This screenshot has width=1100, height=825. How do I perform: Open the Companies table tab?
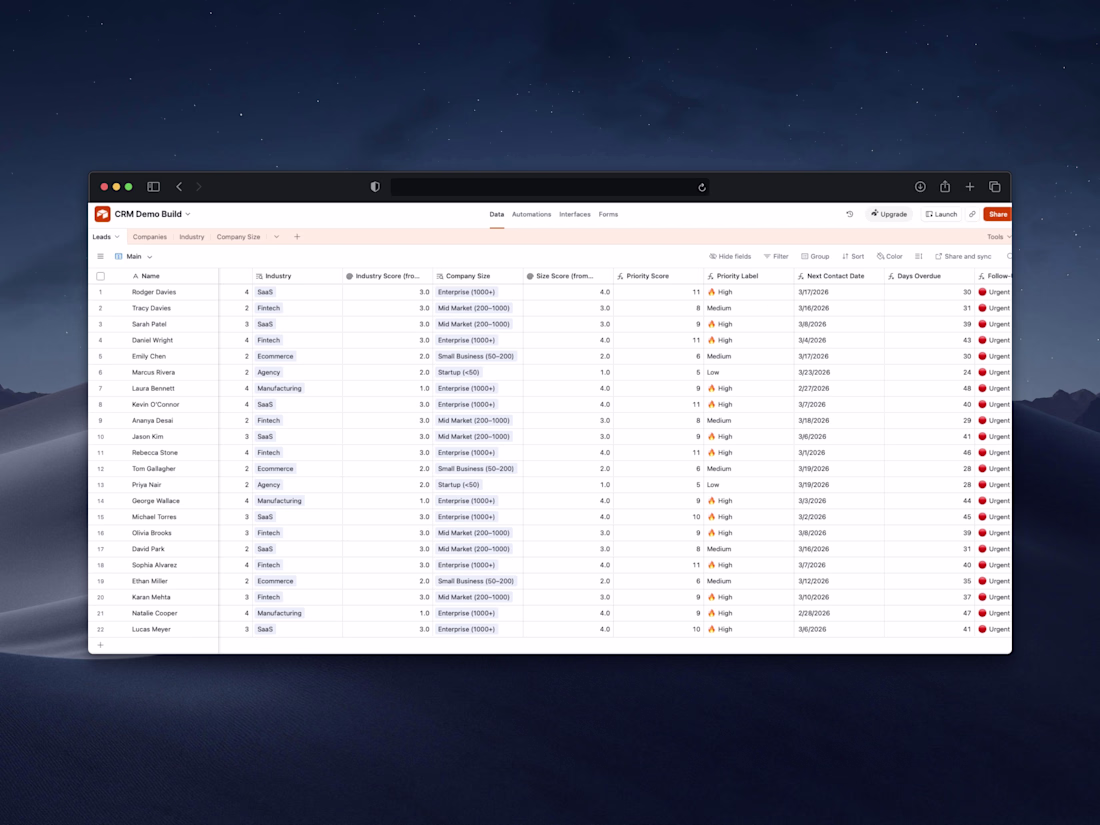(149, 236)
